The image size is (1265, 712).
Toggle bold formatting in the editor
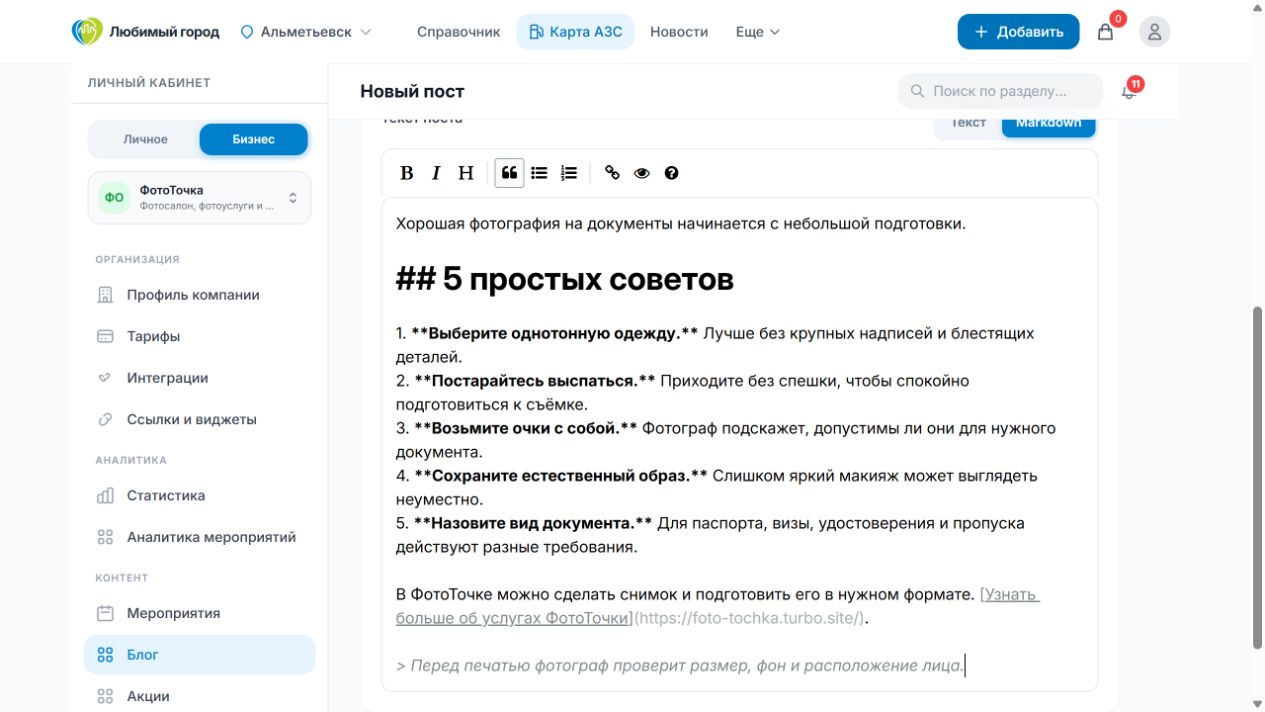pyautogui.click(x=407, y=173)
